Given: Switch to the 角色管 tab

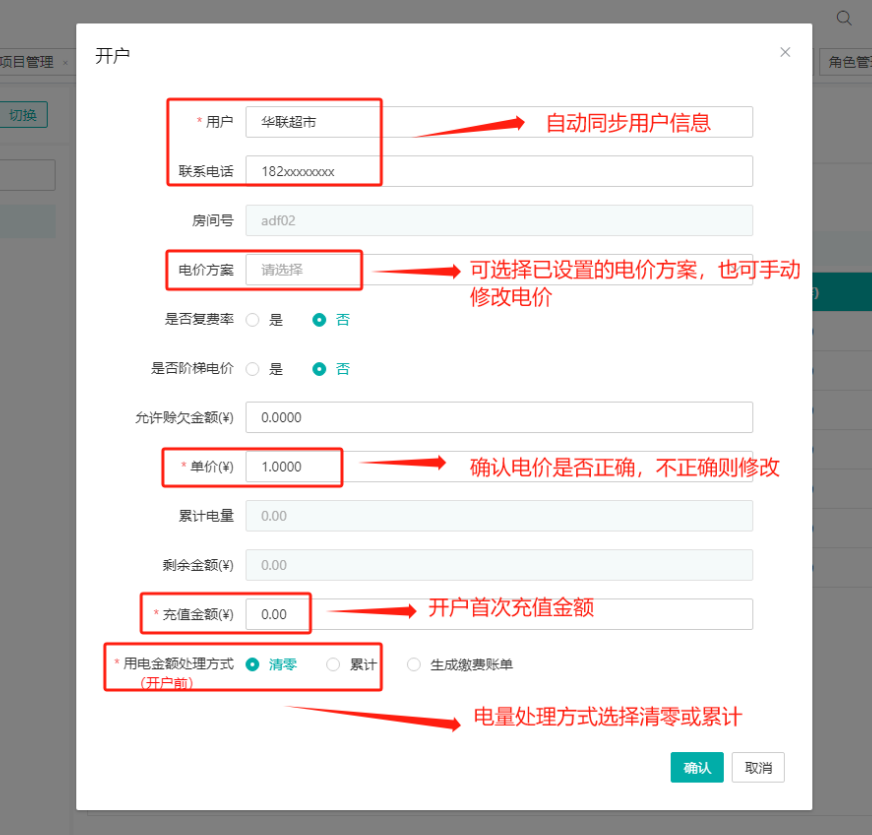Looking at the screenshot, I should (852, 61).
